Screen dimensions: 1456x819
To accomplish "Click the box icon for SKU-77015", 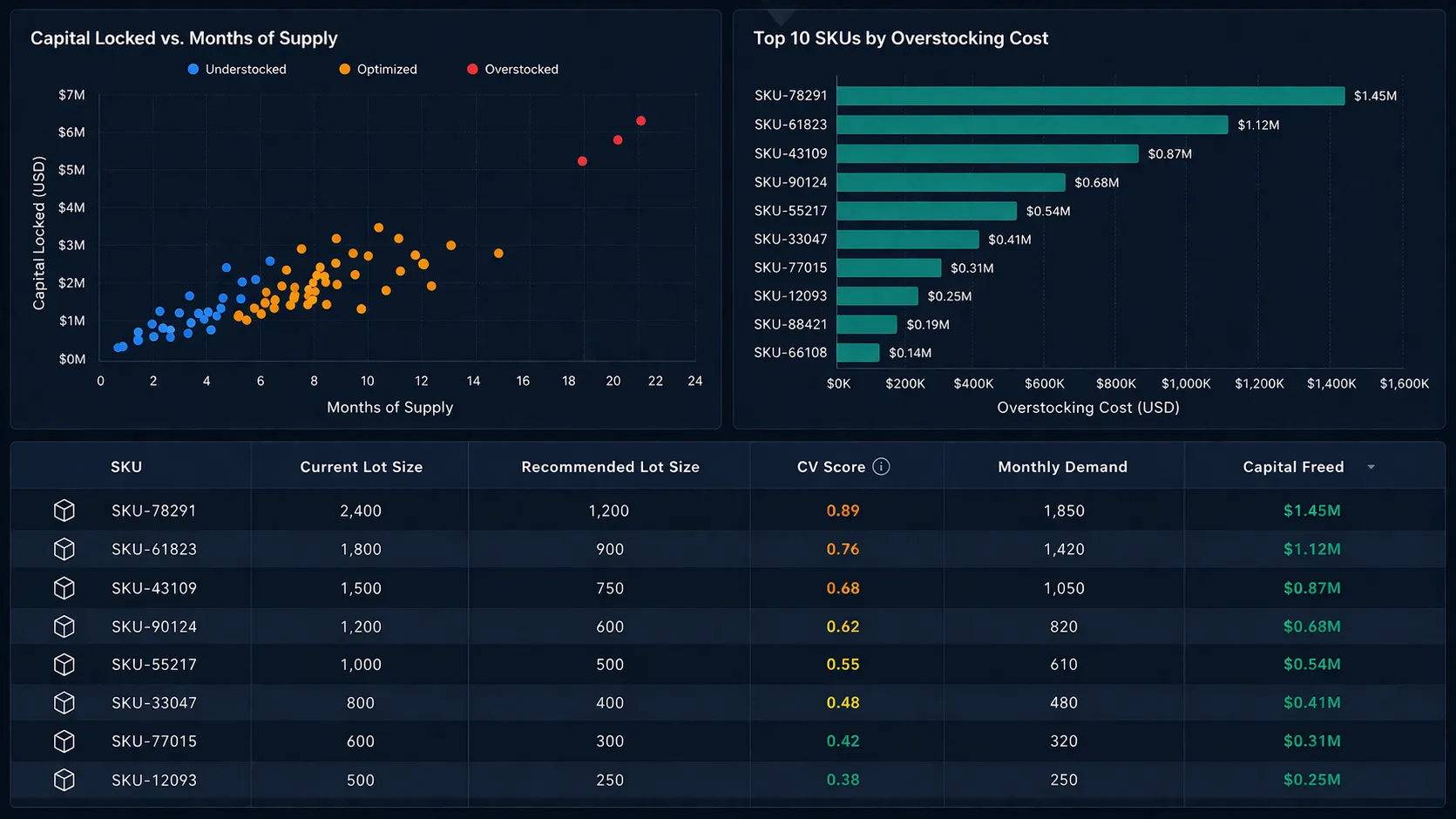I will pyautogui.click(x=64, y=741).
